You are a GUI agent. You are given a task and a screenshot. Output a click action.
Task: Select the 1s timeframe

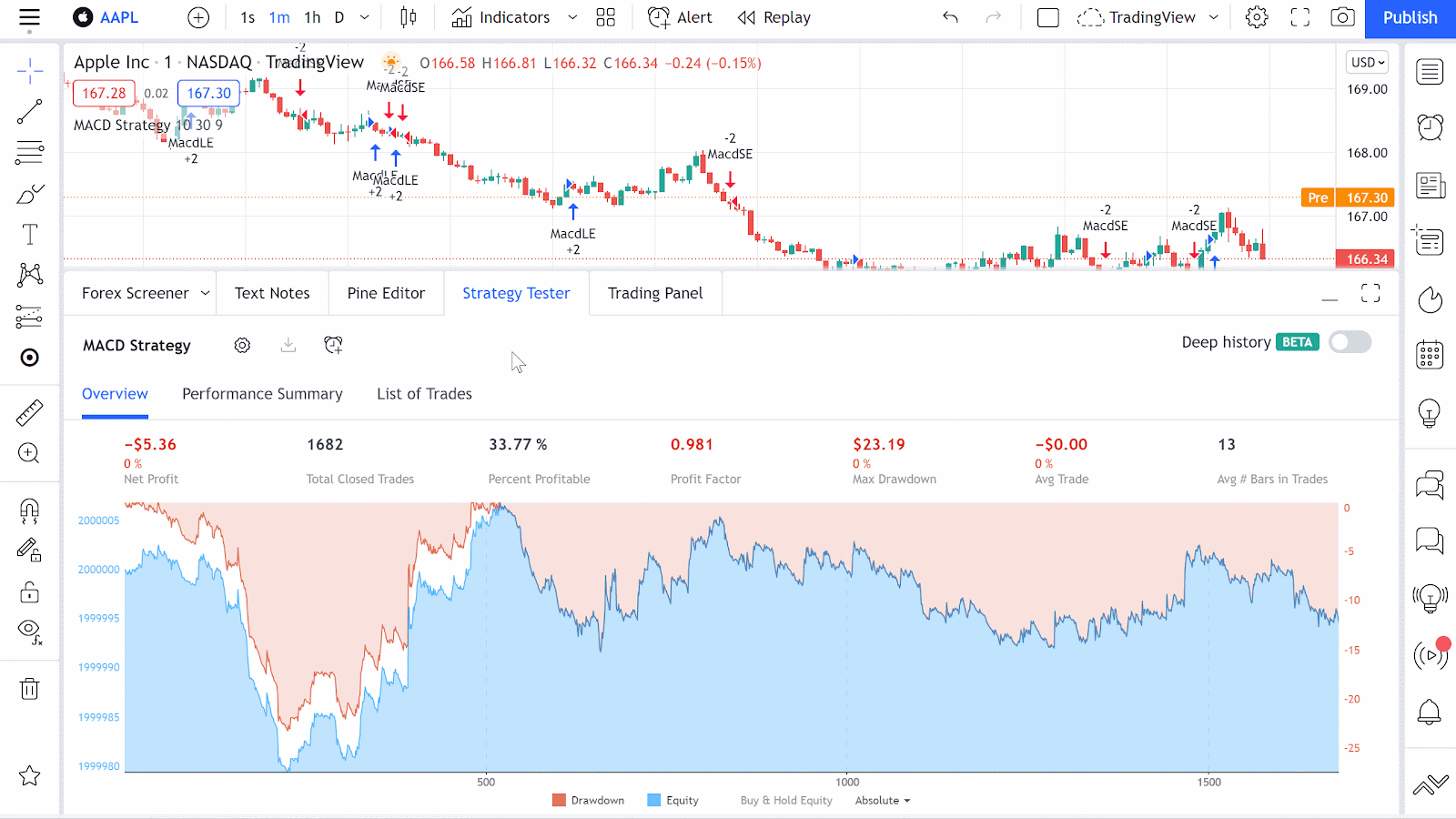(x=248, y=17)
